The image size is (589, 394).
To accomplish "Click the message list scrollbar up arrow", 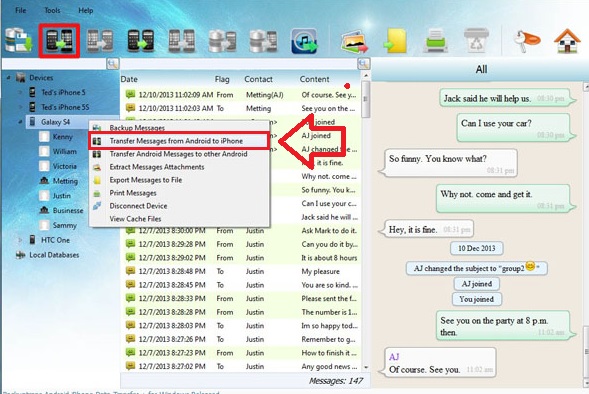I will click(x=366, y=75).
